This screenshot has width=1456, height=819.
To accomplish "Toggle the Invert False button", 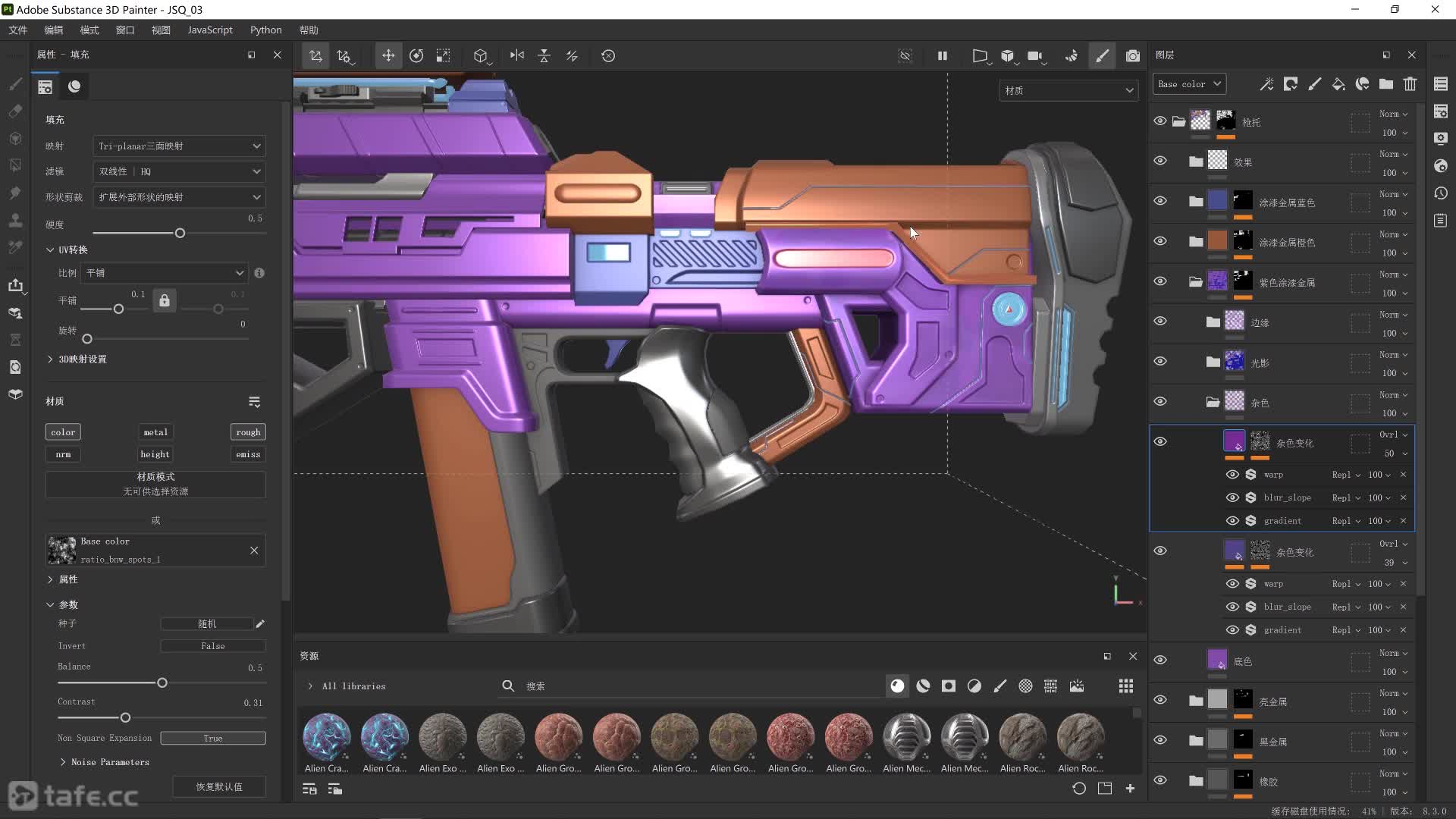I will point(213,646).
